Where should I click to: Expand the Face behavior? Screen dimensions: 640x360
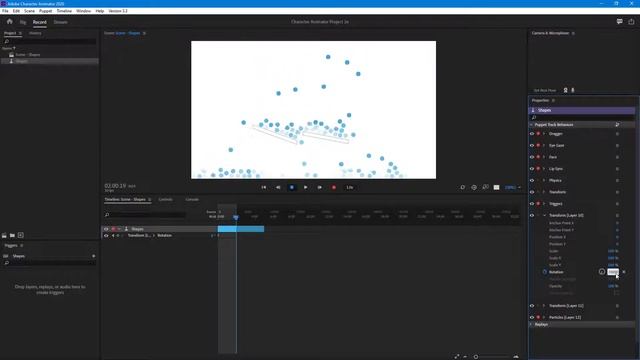coord(544,157)
